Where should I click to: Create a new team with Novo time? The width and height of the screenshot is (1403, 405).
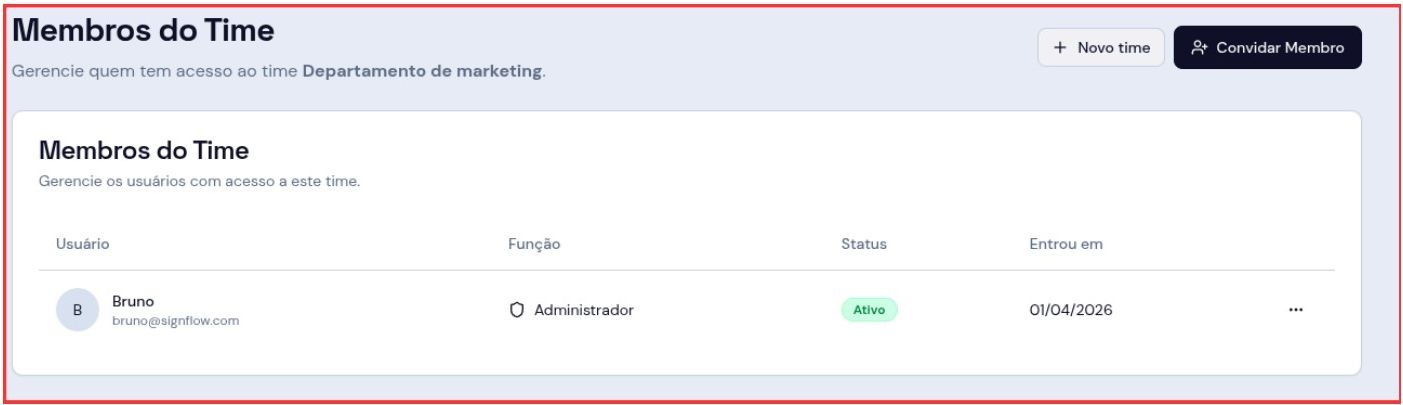(1101, 48)
